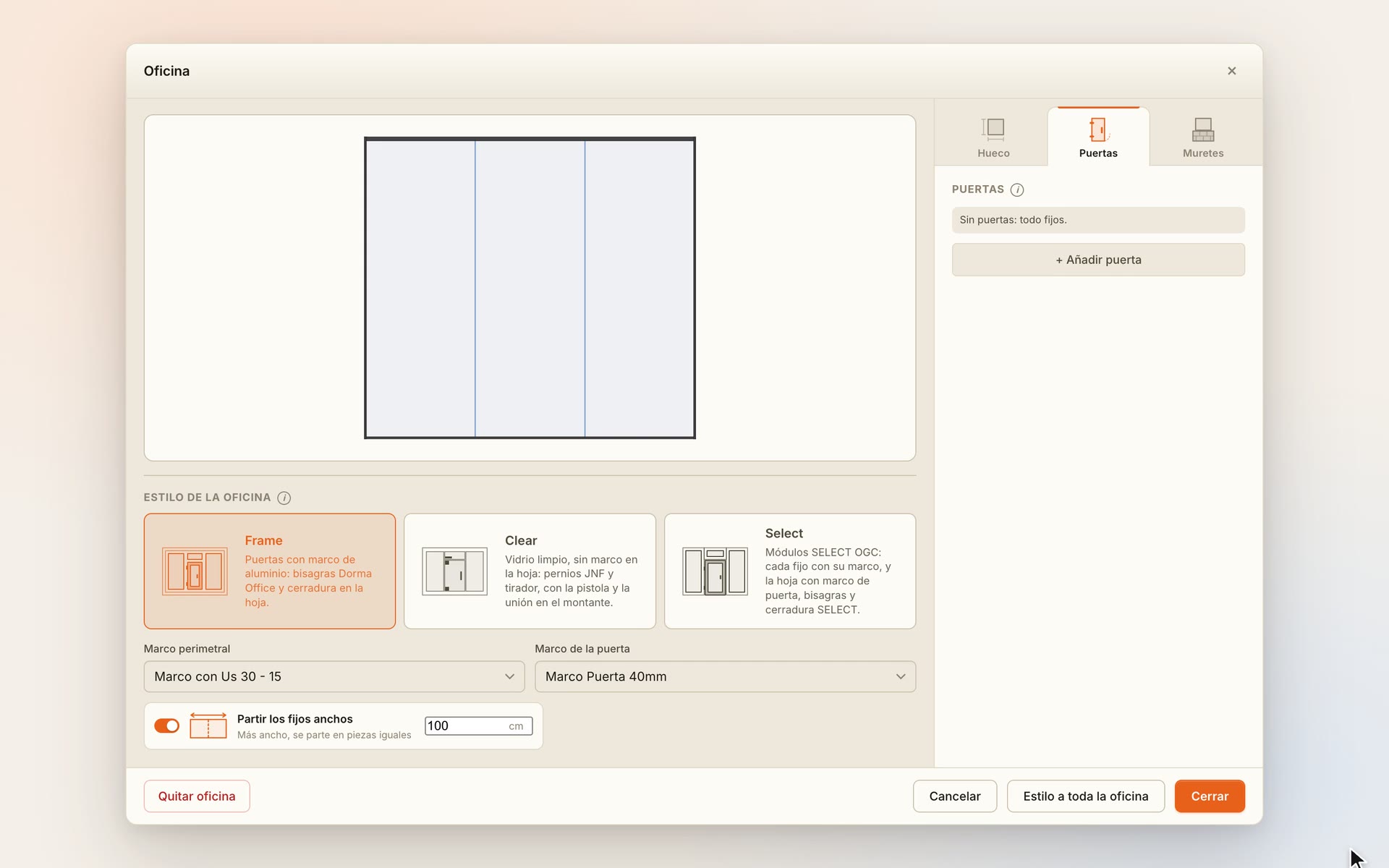Click the Clear style illustration icon
The height and width of the screenshot is (868, 1389).
pyautogui.click(x=455, y=571)
